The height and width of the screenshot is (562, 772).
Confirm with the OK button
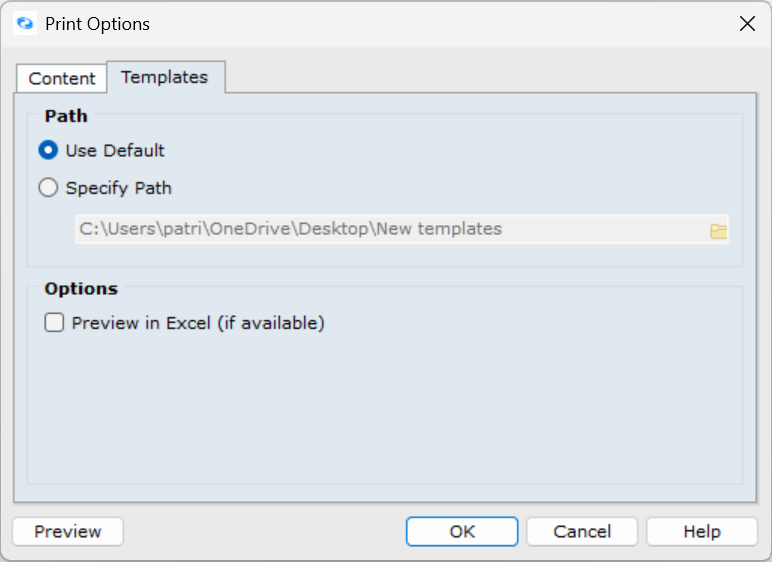tap(462, 532)
